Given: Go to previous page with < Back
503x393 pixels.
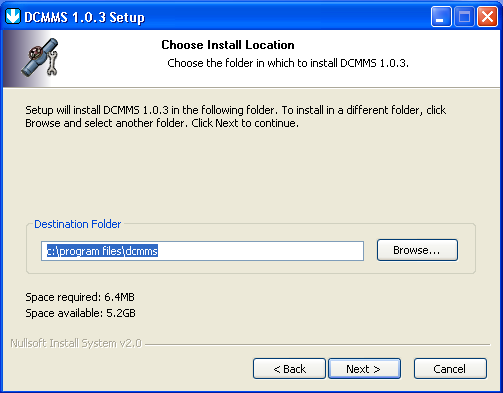Looking at the screenshot, I should 289,369.
